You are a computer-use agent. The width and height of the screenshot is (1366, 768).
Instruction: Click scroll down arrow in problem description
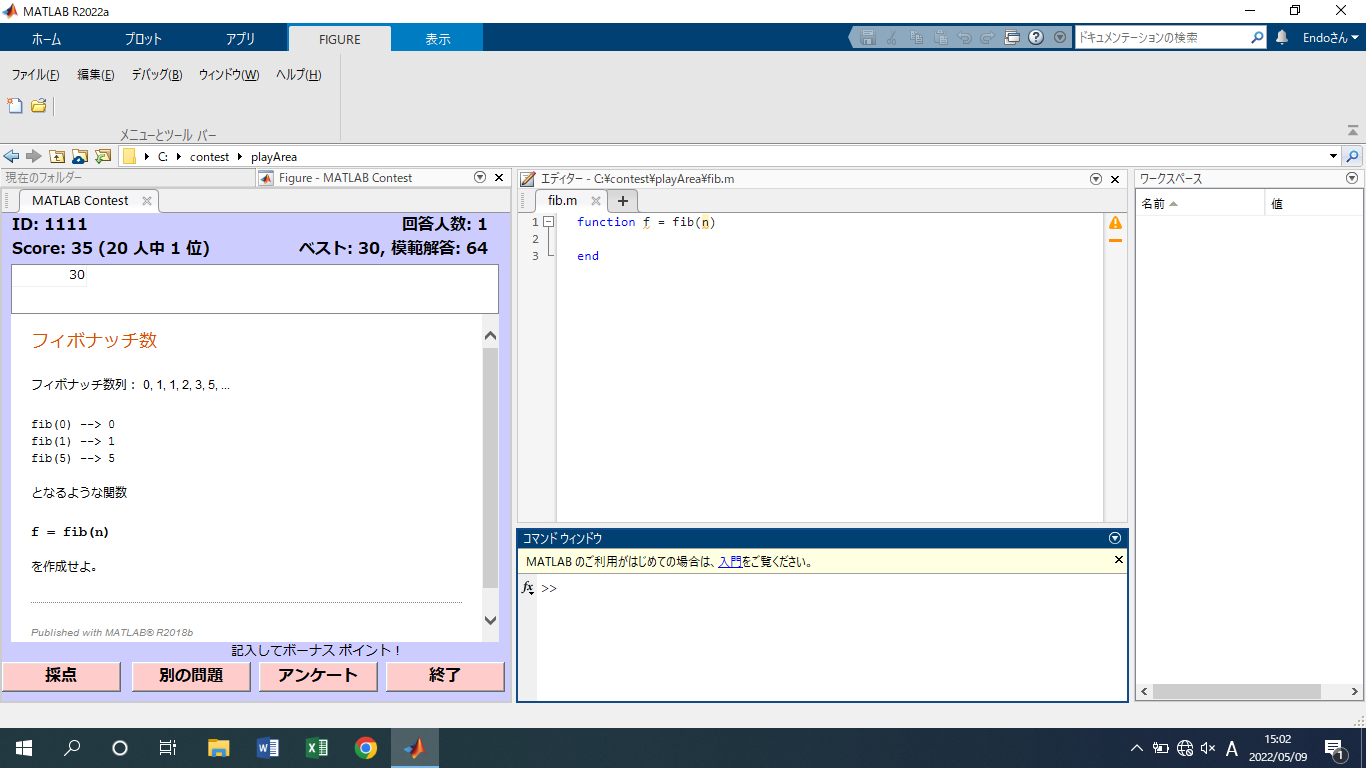pos(490,620)
